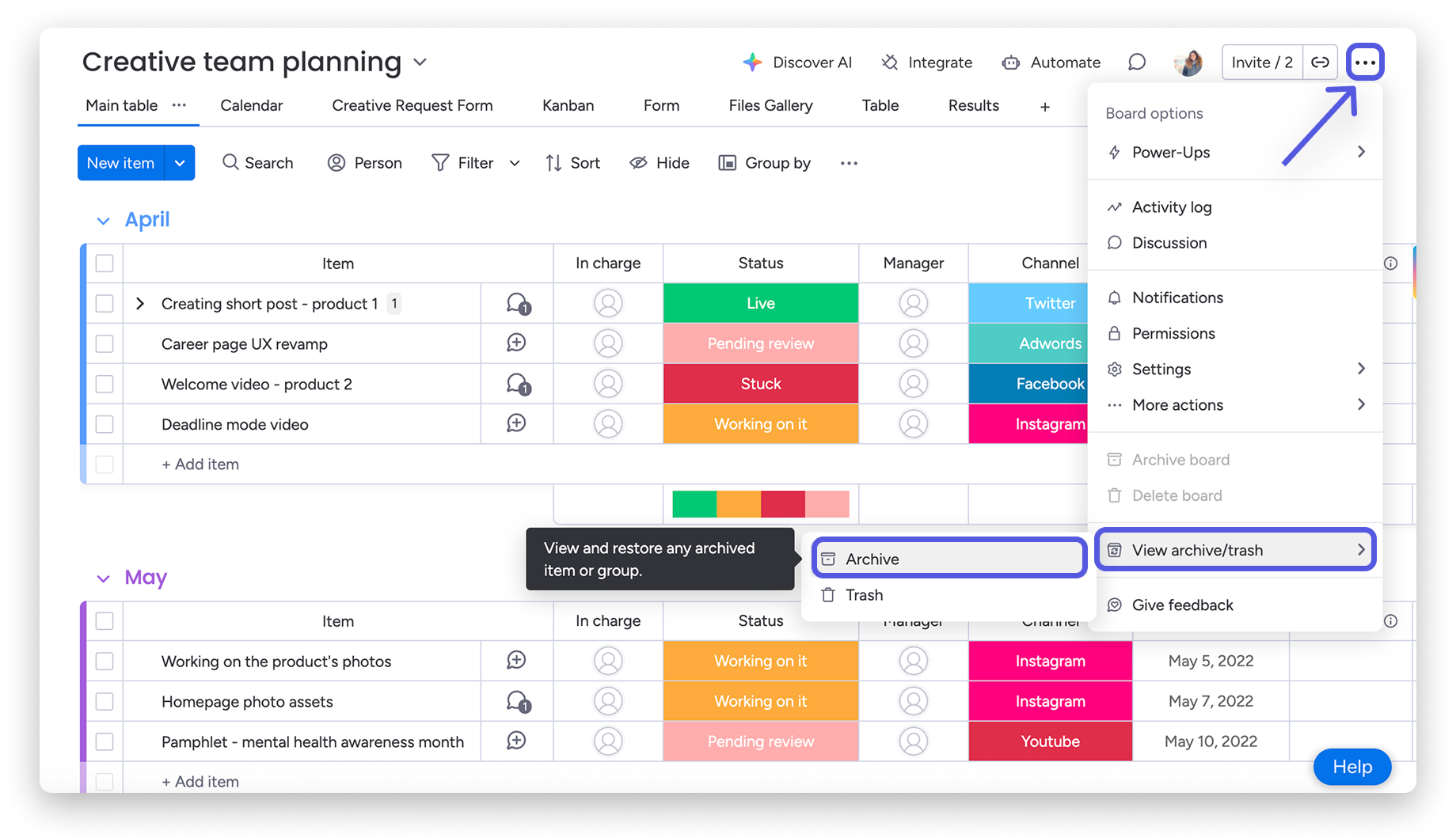Check the Career page UX revamp row
Viewport: 1456px width, 838px height.
click(105, 343)
